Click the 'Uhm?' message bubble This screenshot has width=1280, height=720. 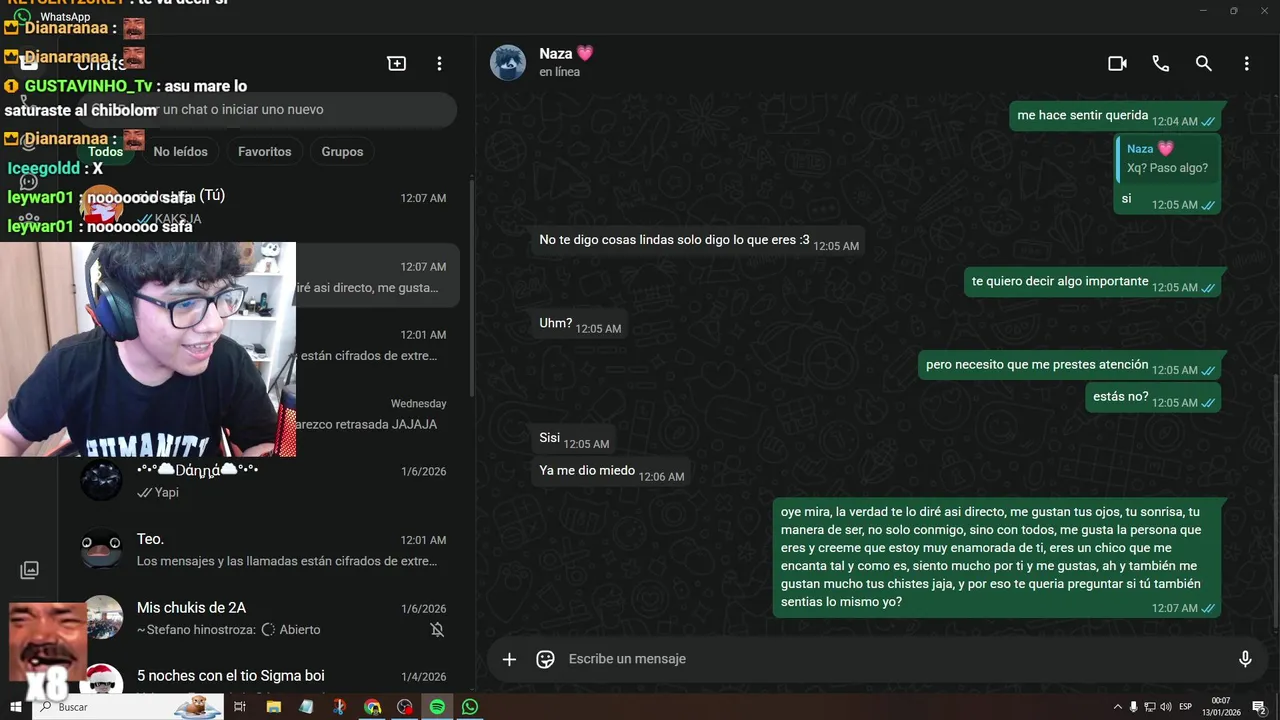coord(579,324)
